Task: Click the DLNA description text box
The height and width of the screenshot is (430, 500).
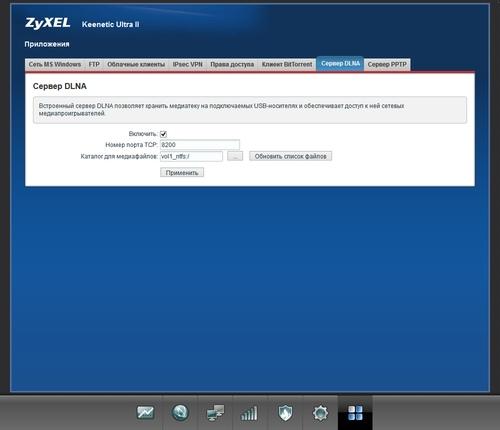Action: click(250, 110)
